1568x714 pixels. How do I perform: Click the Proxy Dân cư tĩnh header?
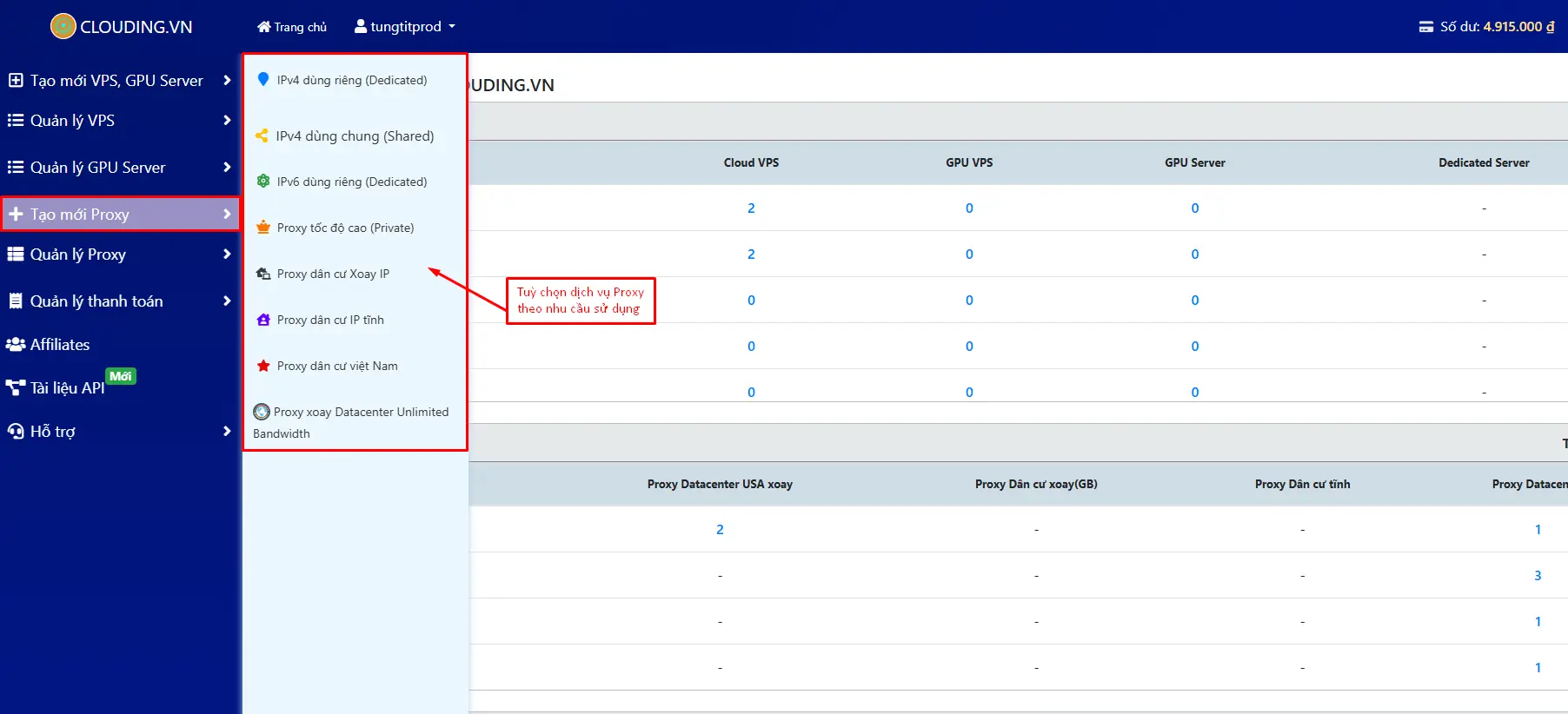click(1302, 484)
